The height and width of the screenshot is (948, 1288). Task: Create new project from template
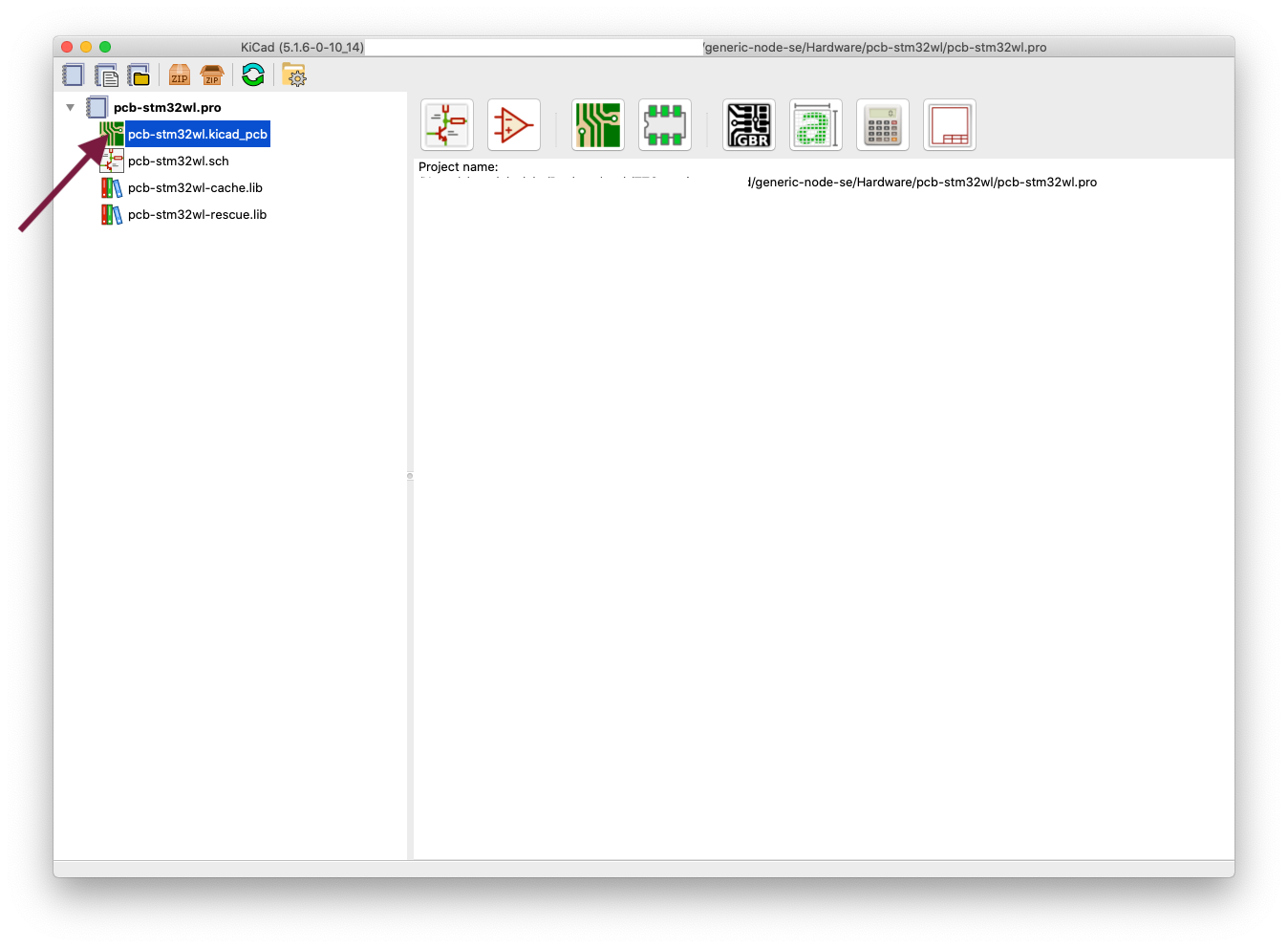(106, 75)
